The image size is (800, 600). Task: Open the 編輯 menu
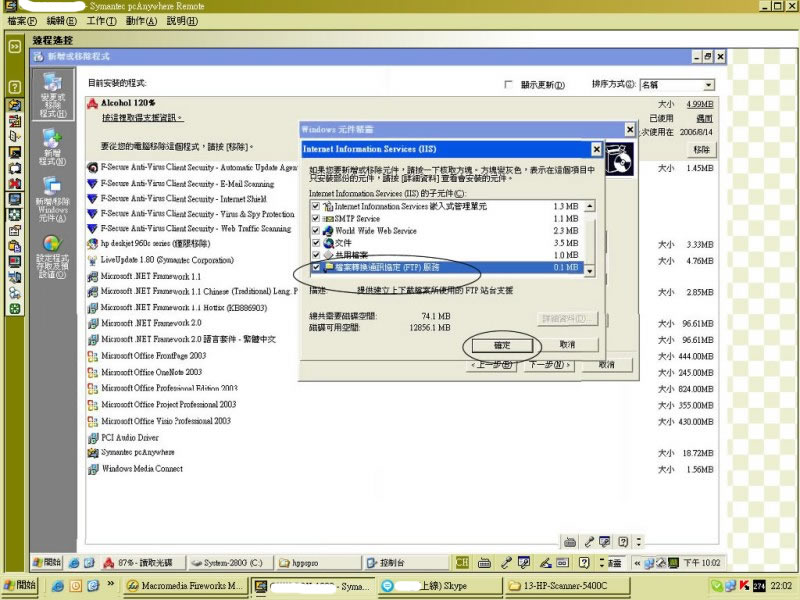(x=61, y=21)
